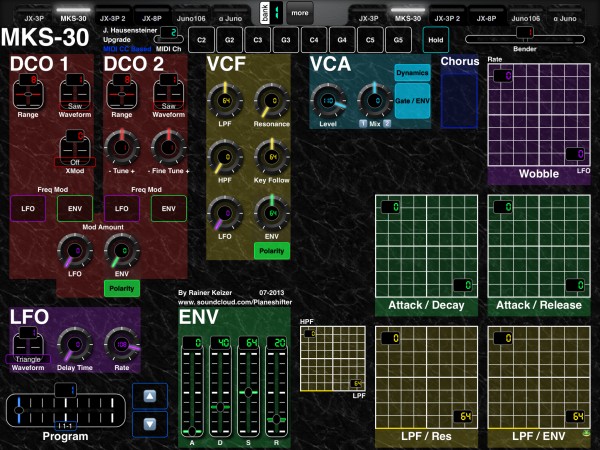Image resolution: width=600 pixels, height=450 pixels.
Task: Toggle the DCO Mod Amount Polarity button
Action: (x=122, y=289)
